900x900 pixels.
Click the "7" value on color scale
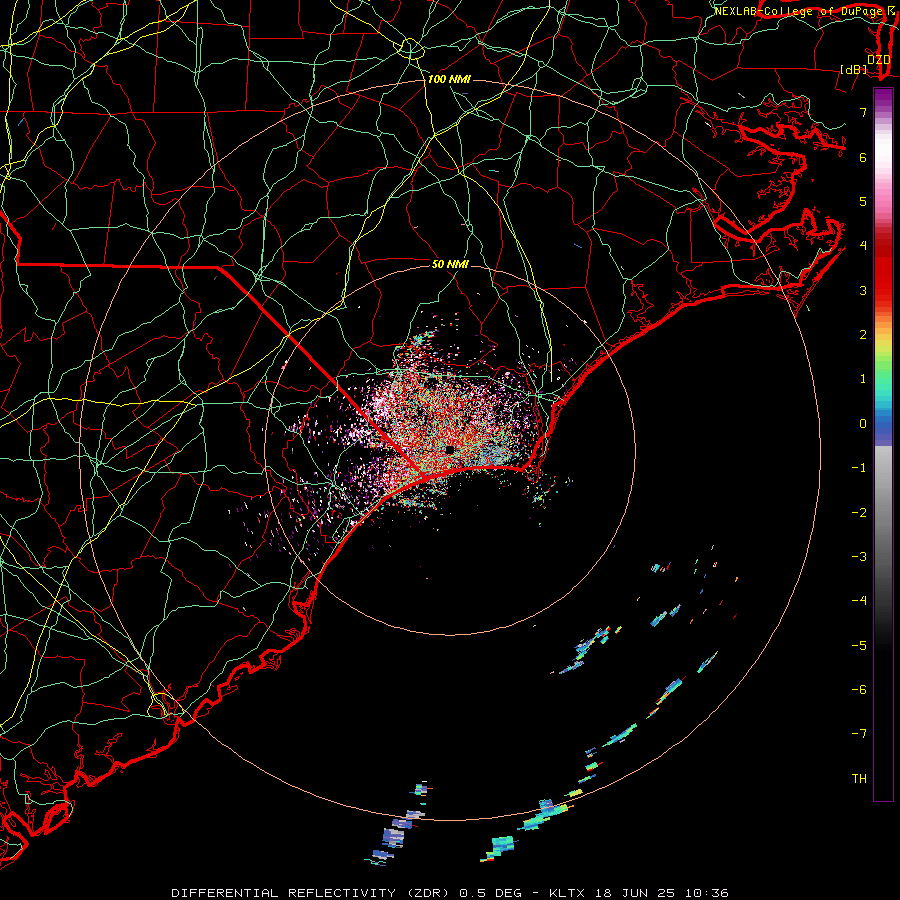863,112
